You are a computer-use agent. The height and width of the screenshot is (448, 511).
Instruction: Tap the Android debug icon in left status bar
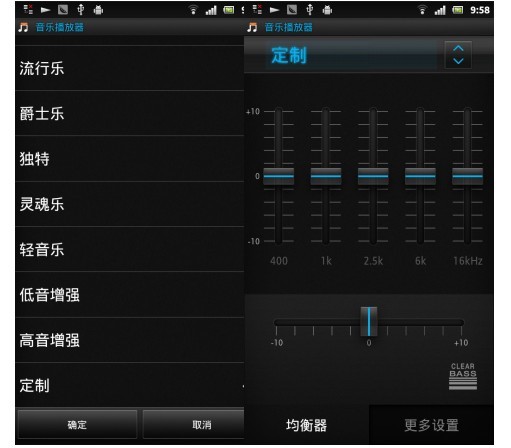click(x=98, y=10)
